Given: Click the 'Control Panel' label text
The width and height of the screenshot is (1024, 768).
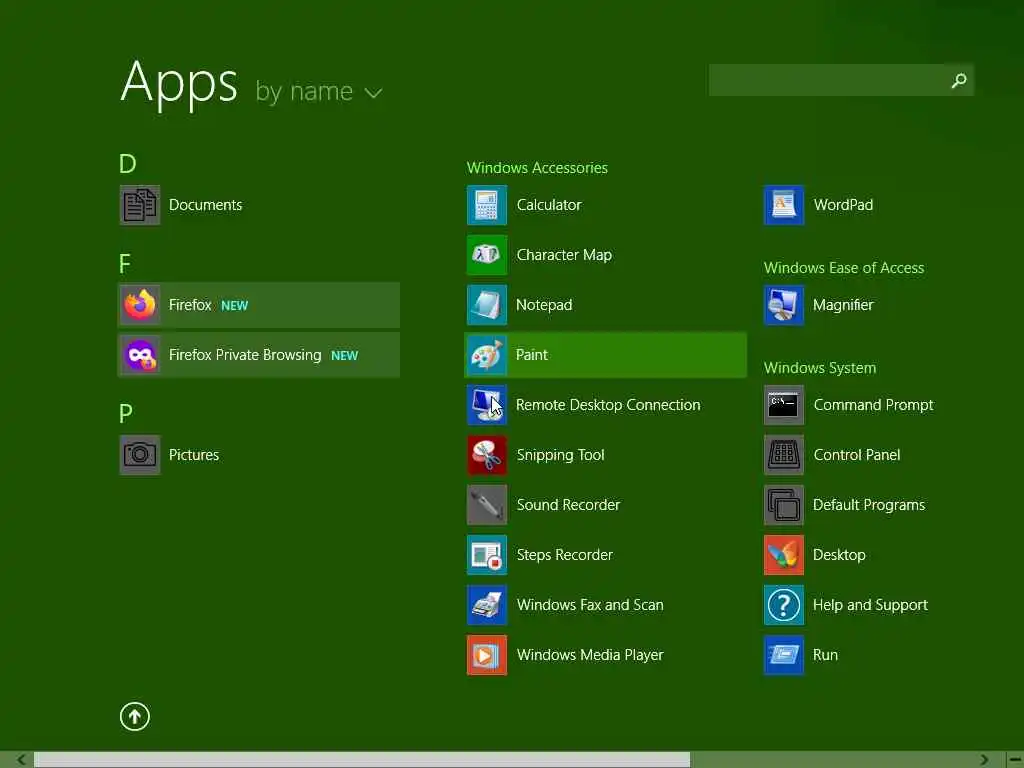Looking at the screenshot, I should click(x=856, y=455).
